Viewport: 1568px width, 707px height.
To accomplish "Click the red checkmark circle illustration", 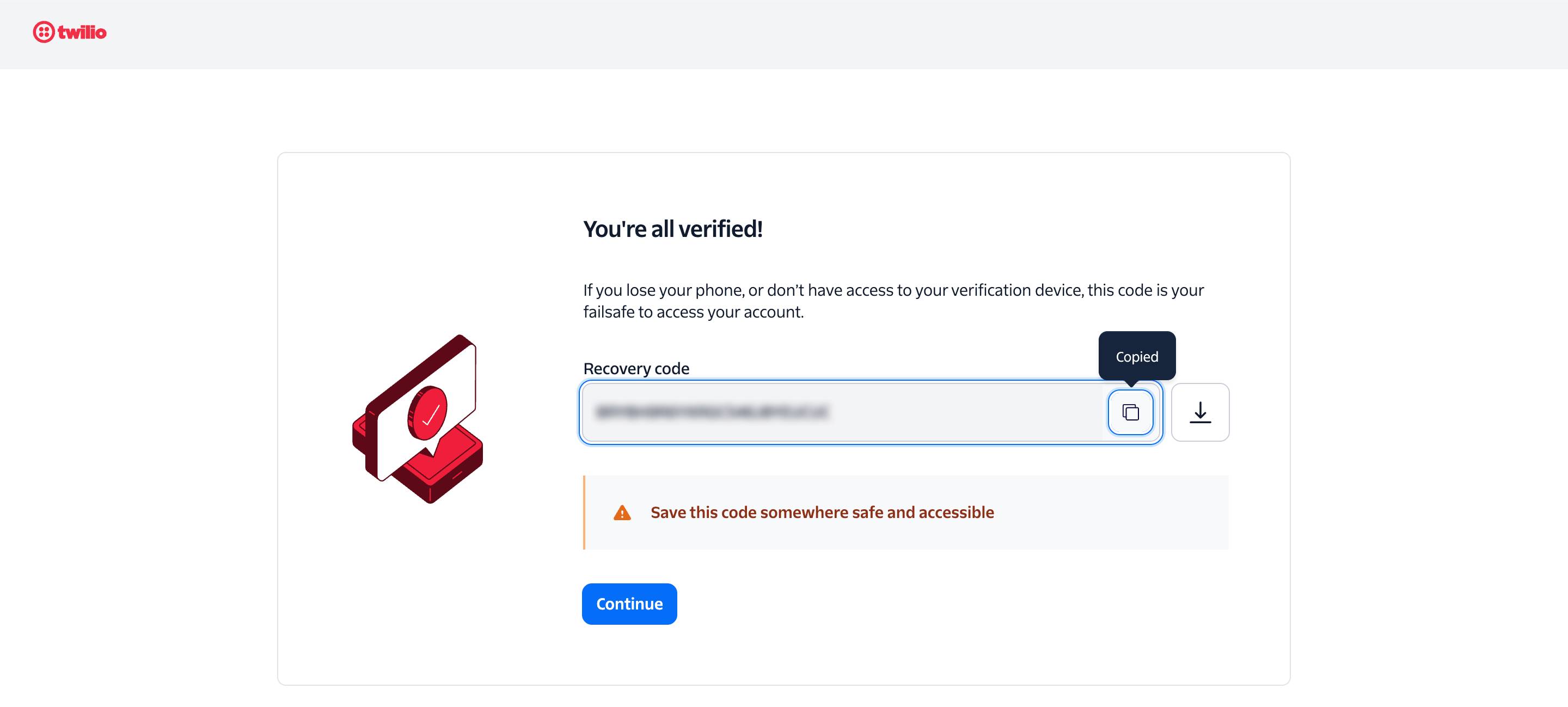I will 427,412.
